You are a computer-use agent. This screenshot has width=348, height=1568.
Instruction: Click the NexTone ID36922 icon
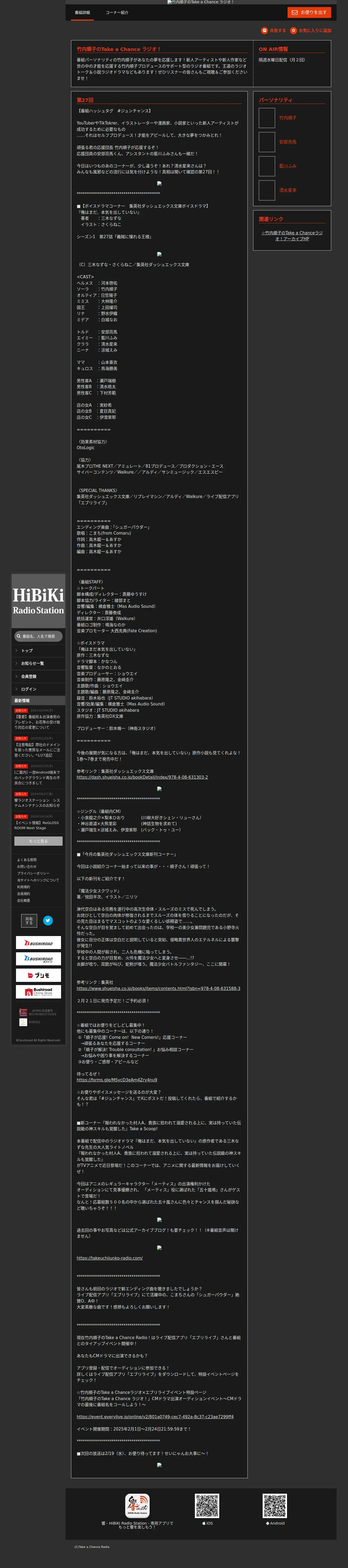23,1023
